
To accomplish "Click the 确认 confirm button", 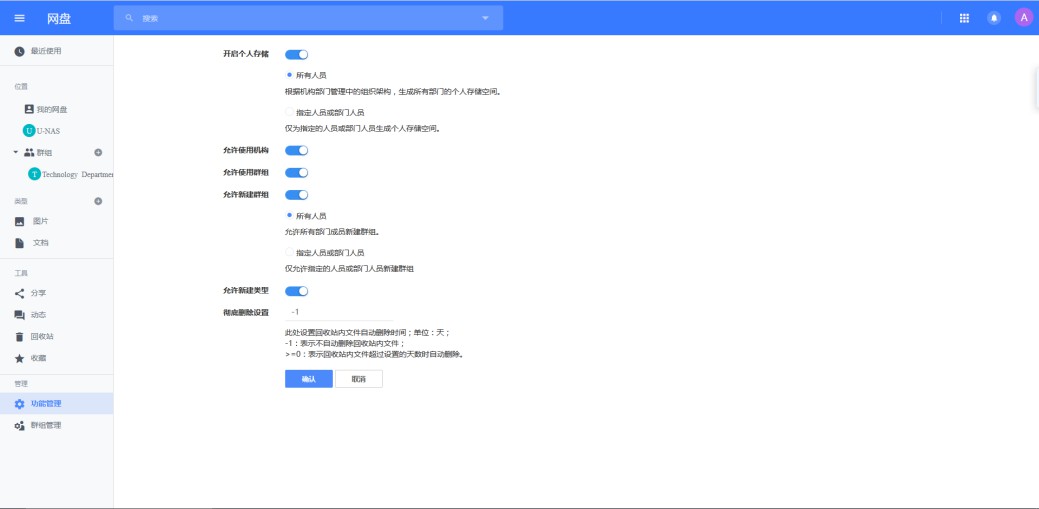I will [309, 379].
